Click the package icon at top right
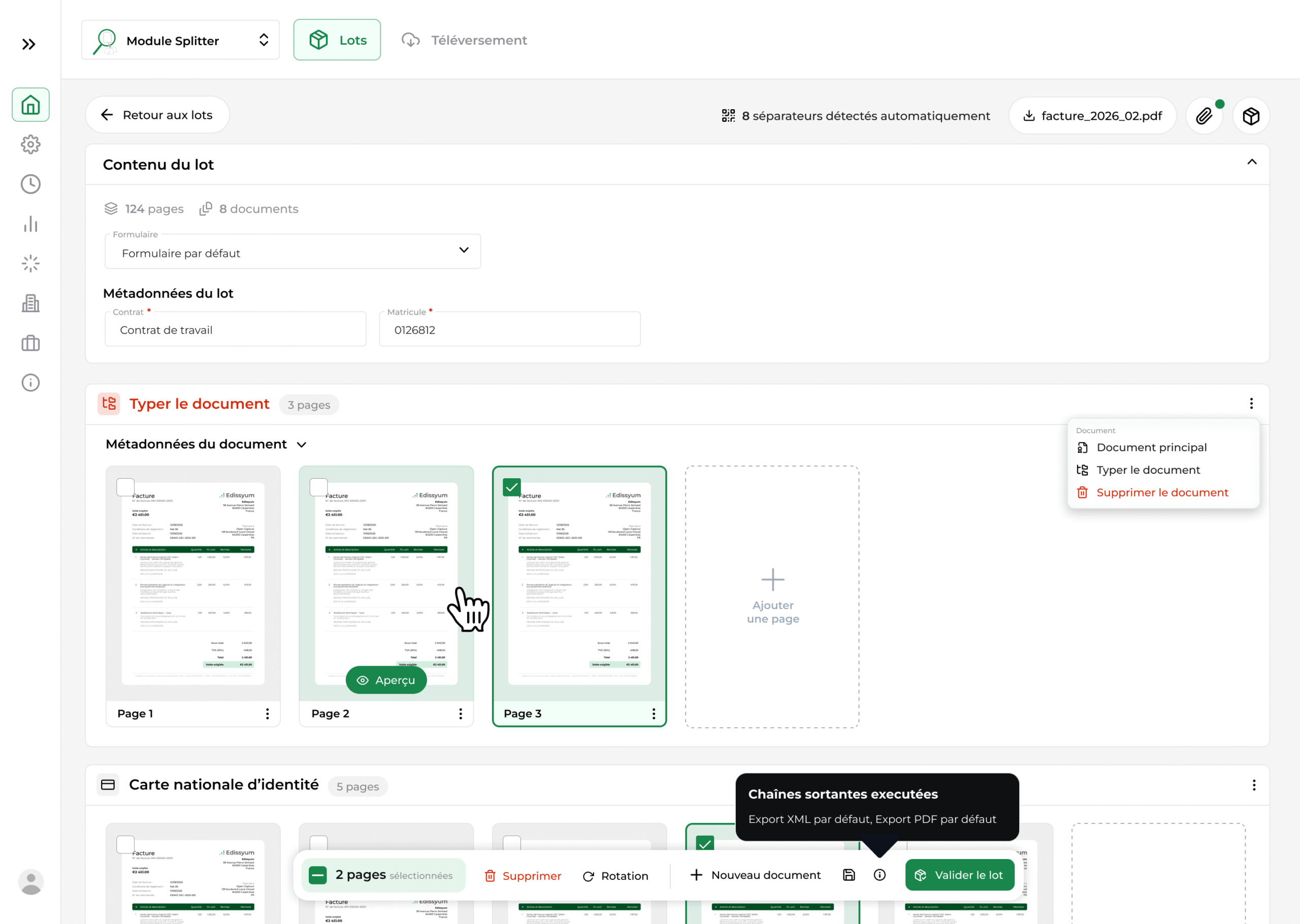 point(1251,116)
